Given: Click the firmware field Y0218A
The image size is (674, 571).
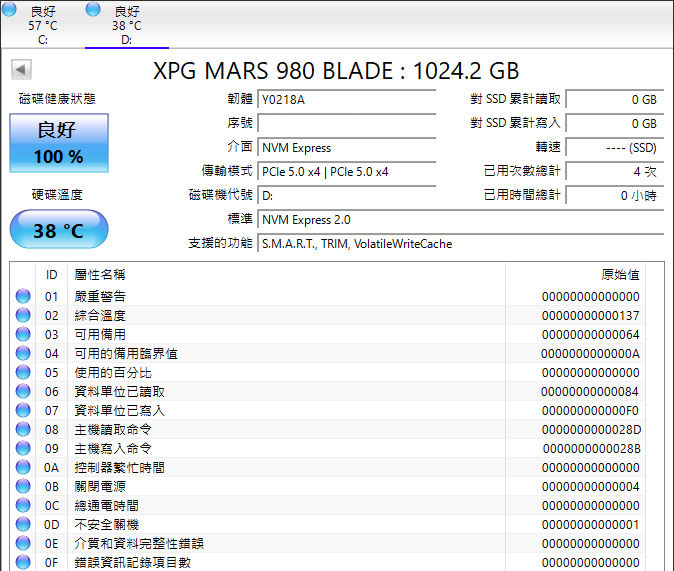Looking at the screenshot, I should (x=346, y=99).
